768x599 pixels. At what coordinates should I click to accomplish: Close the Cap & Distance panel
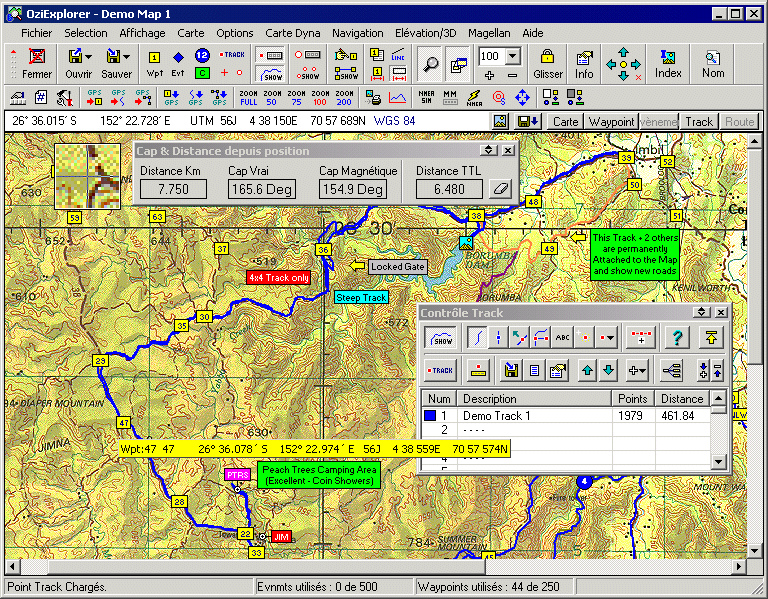[x=508, y=150]
